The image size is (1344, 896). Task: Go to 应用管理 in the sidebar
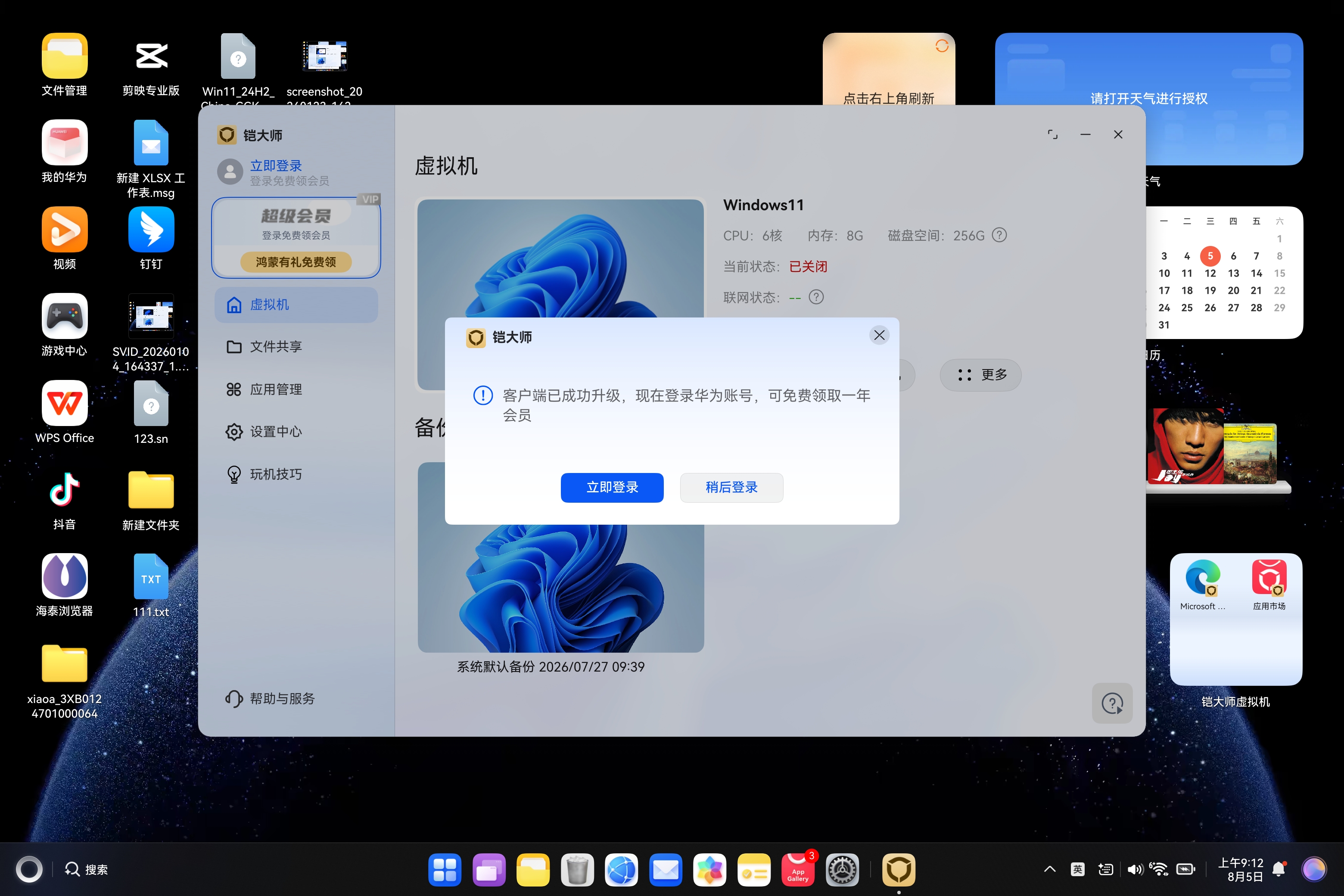coord(296,389)
